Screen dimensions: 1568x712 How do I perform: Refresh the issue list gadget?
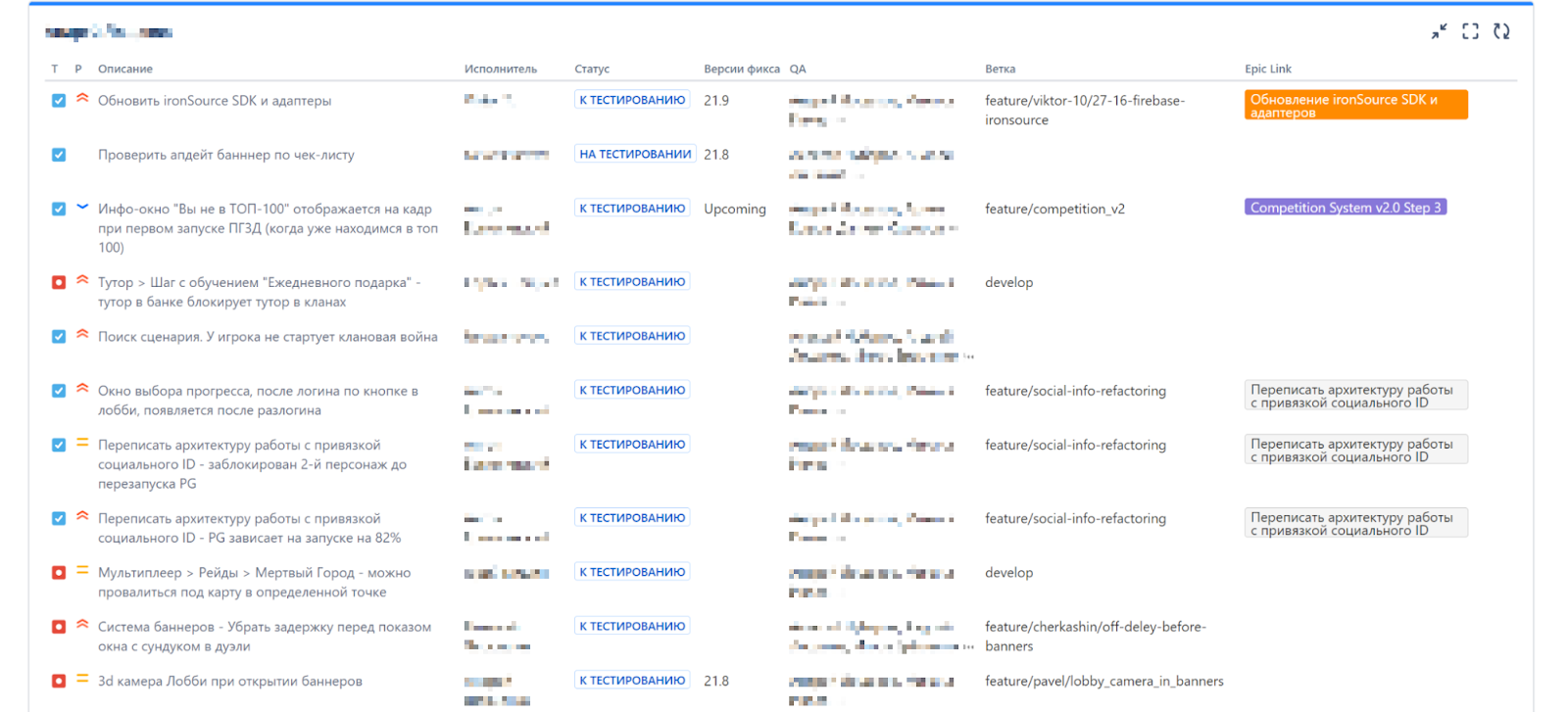pos(1501,31)
